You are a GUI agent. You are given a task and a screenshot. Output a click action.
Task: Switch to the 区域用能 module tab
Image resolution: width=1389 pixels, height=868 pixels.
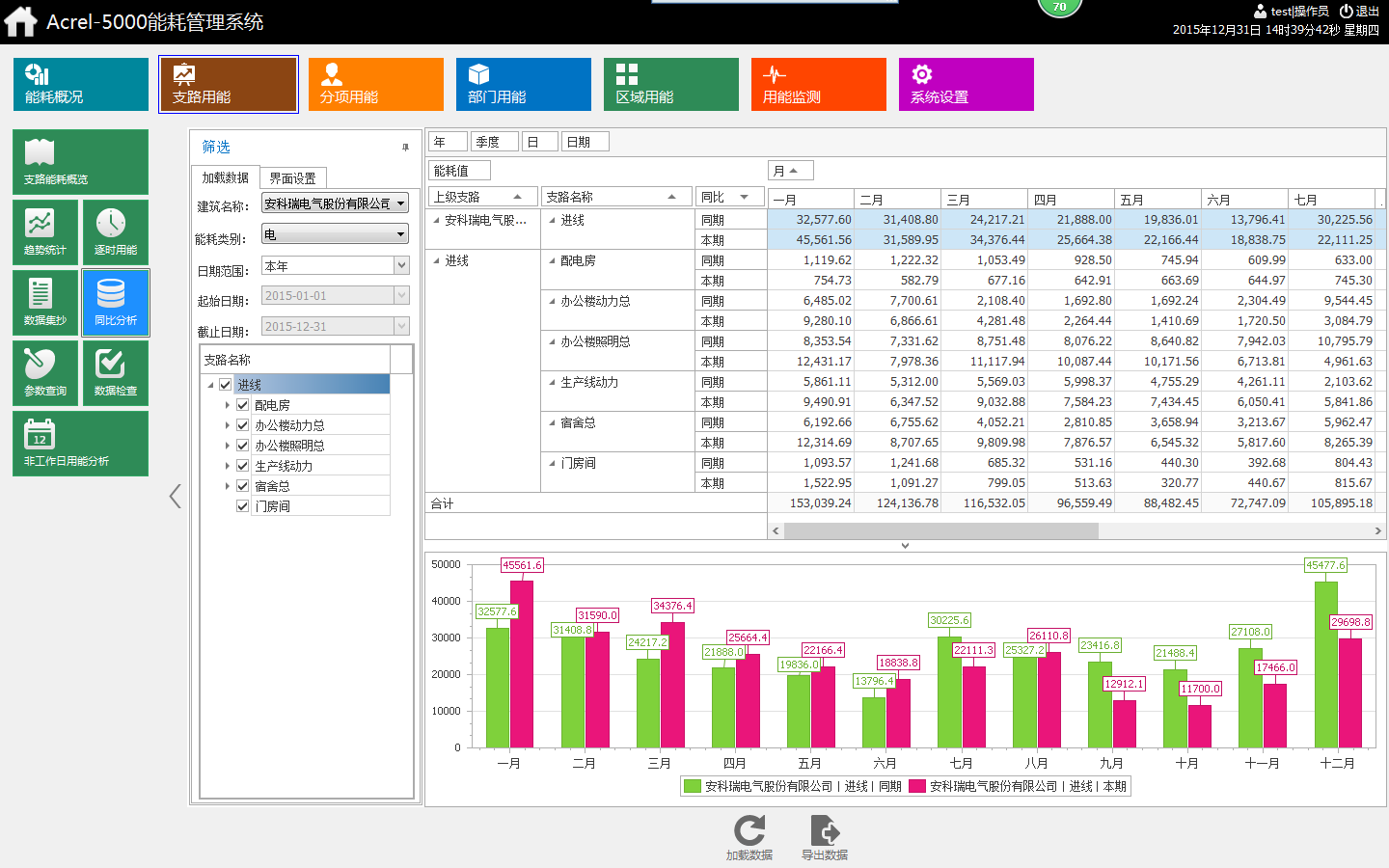(x=670, y=84)
